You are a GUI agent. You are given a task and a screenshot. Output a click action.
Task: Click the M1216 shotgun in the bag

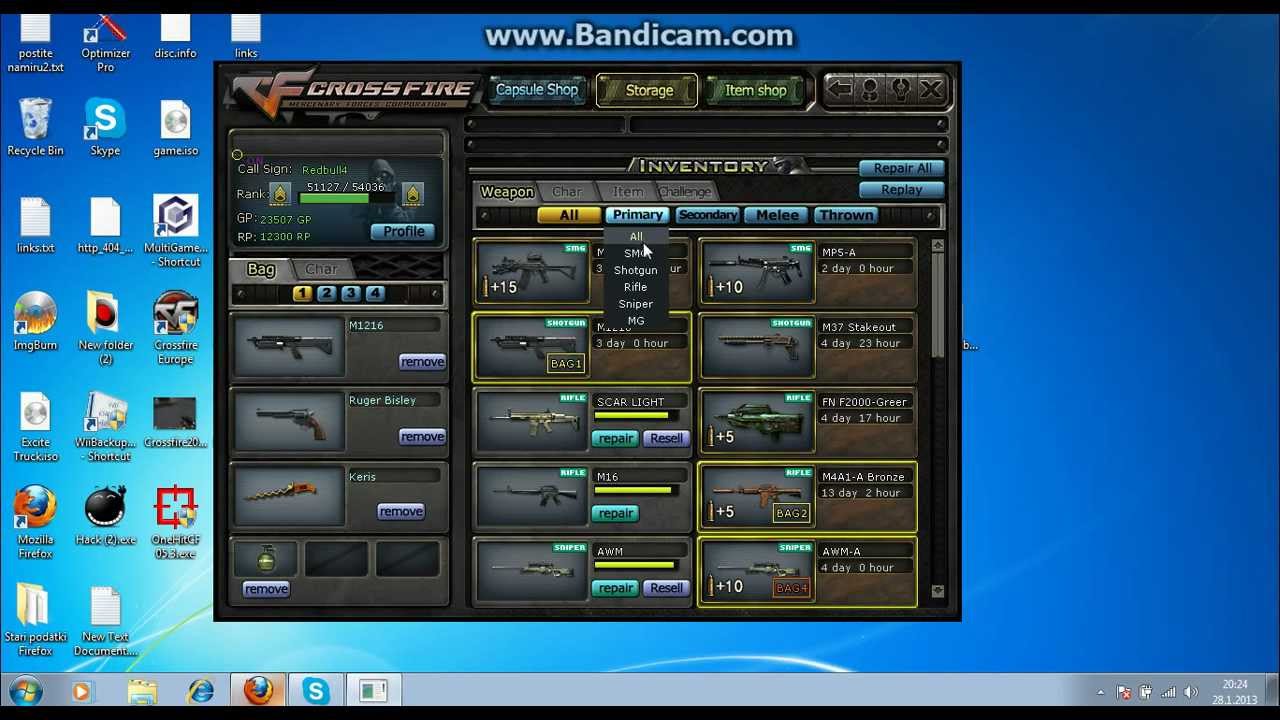[289, 346]
